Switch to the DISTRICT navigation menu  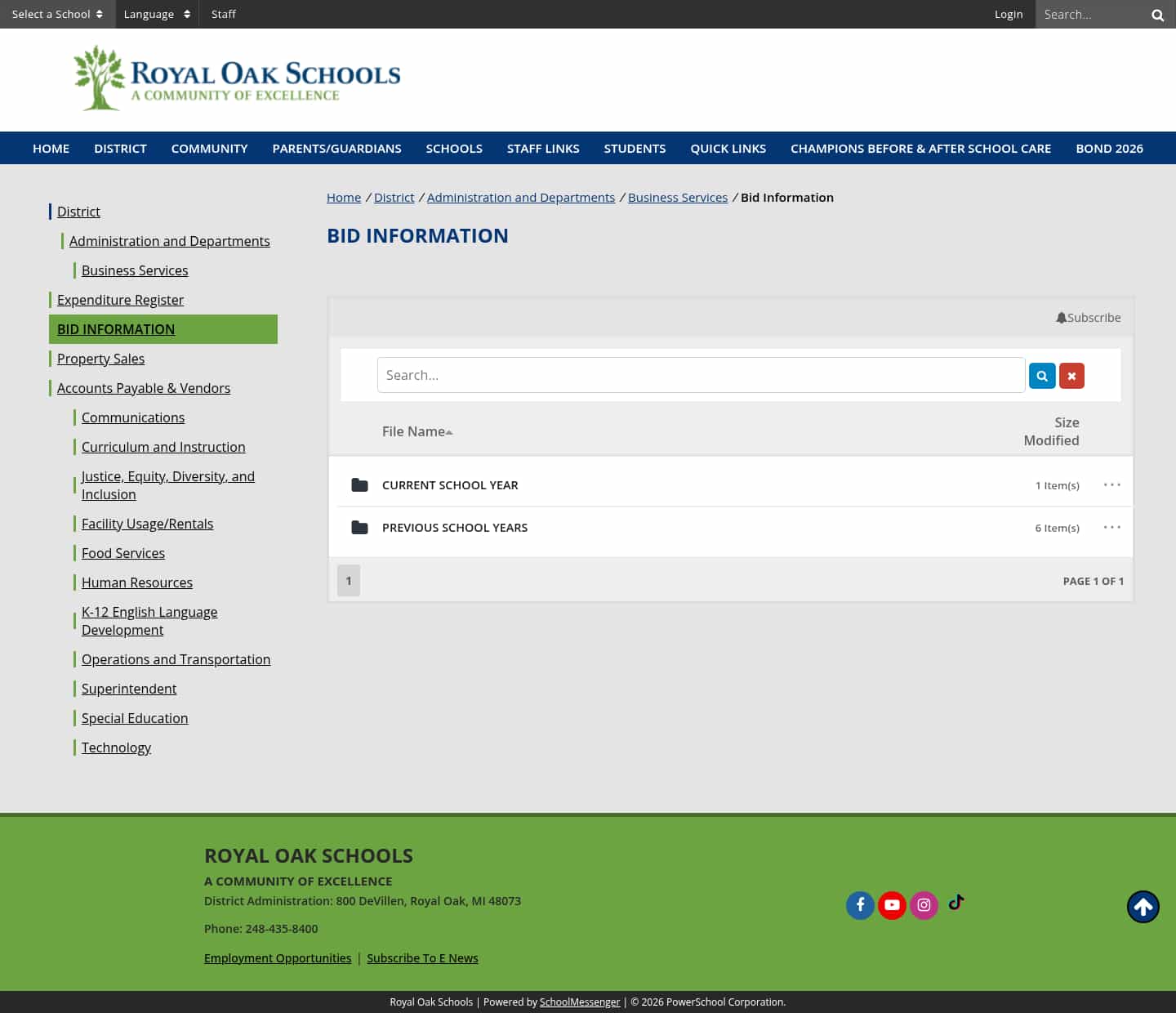[x=120, y=148]
